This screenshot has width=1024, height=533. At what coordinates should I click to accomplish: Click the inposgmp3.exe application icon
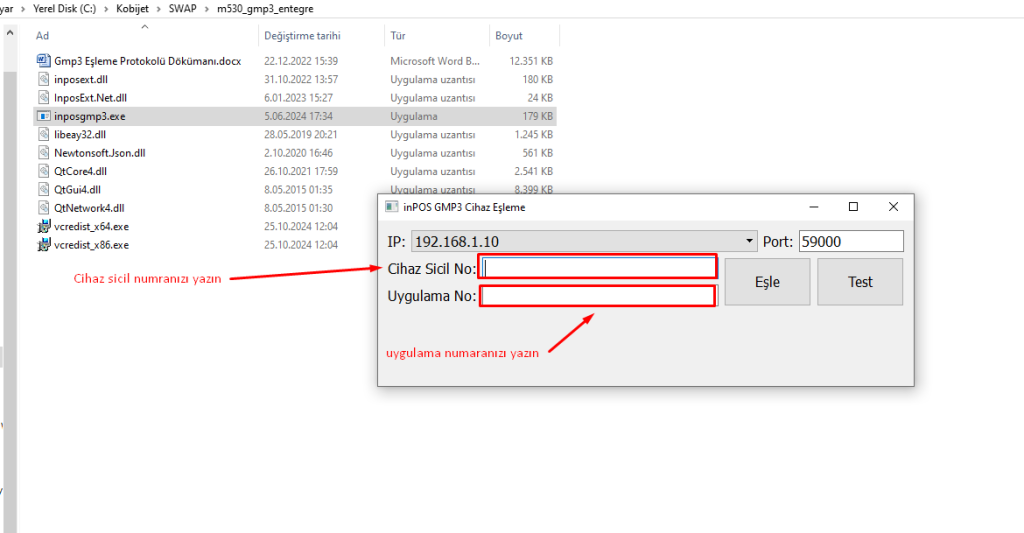44,116
